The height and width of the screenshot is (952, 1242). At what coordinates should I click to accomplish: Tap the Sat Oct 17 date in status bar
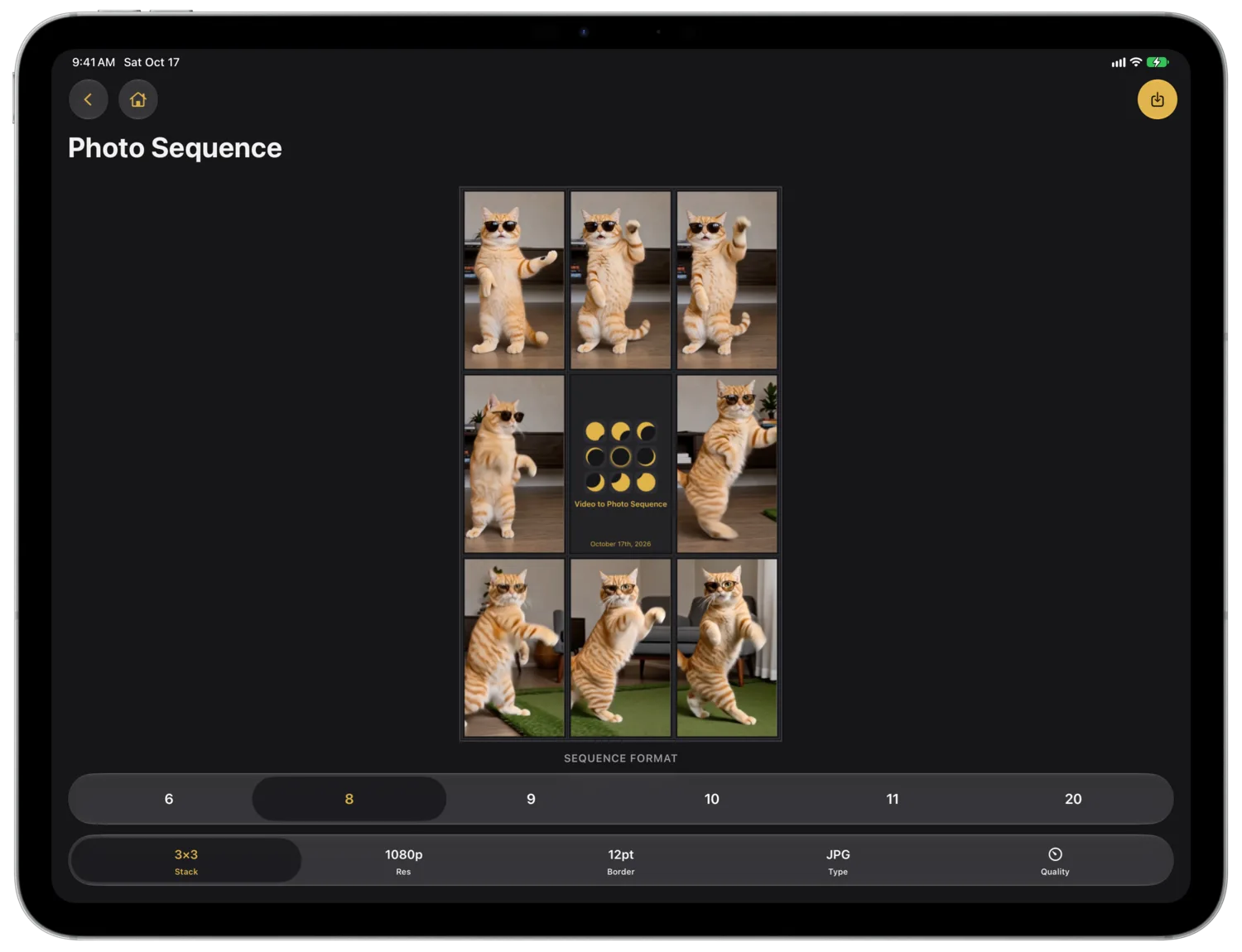(x=152, y=62)
